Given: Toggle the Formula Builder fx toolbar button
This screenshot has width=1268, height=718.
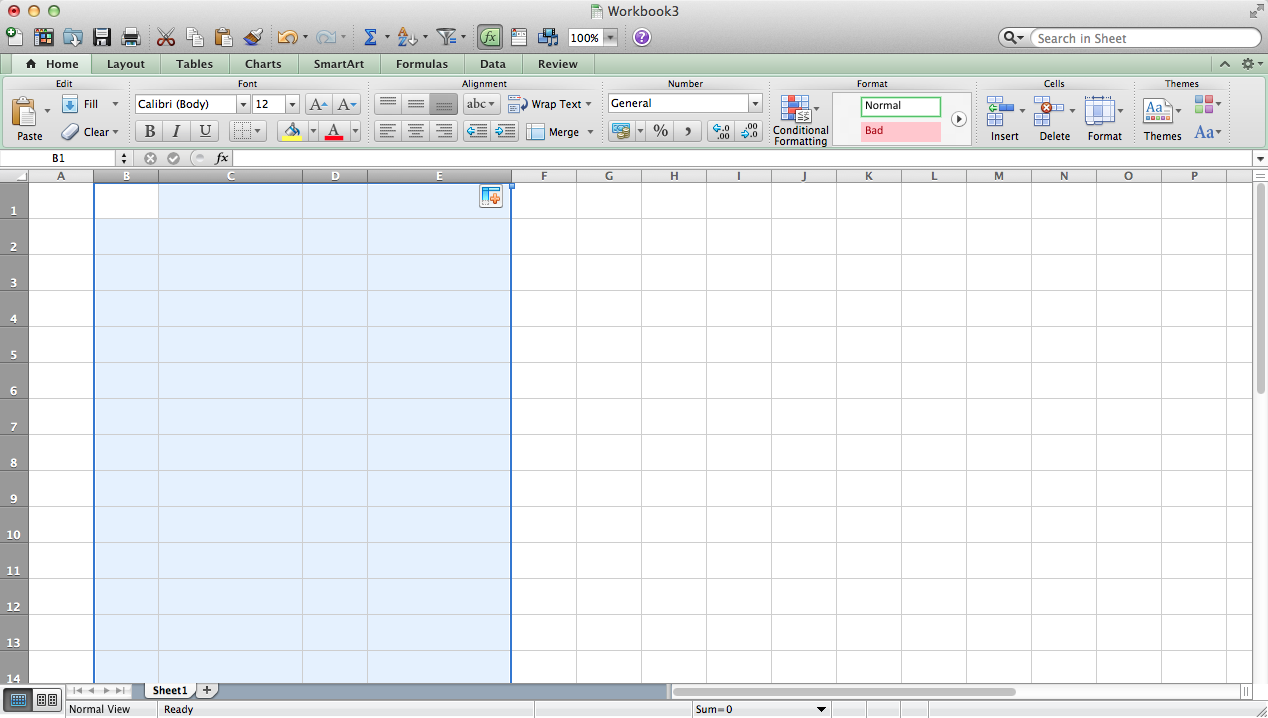Looking at the screenshot, I should click(x=489, y=37).
